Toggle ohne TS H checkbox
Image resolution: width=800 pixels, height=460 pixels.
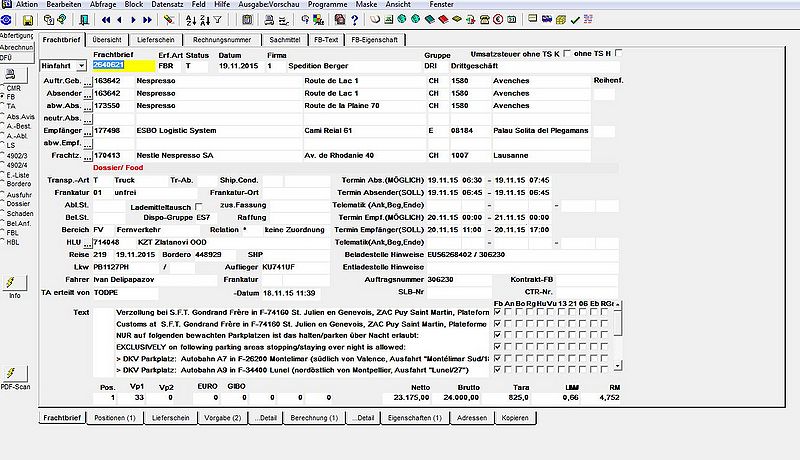tap(618, 53)
